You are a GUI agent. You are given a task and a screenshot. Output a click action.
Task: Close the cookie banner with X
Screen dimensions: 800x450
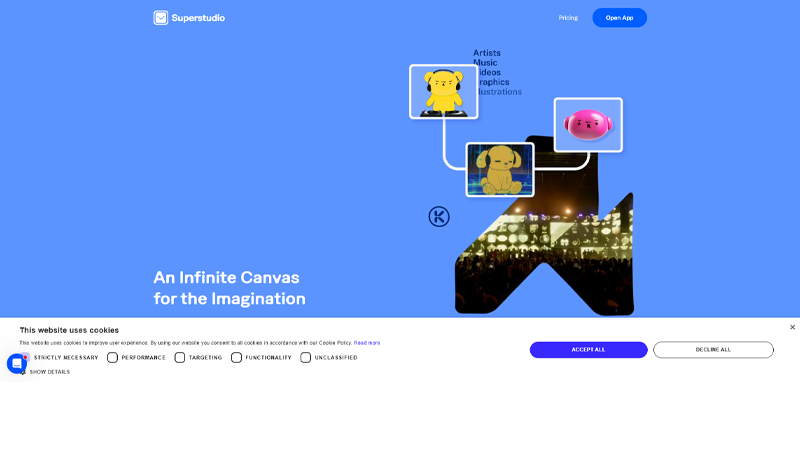pos(792,327)
